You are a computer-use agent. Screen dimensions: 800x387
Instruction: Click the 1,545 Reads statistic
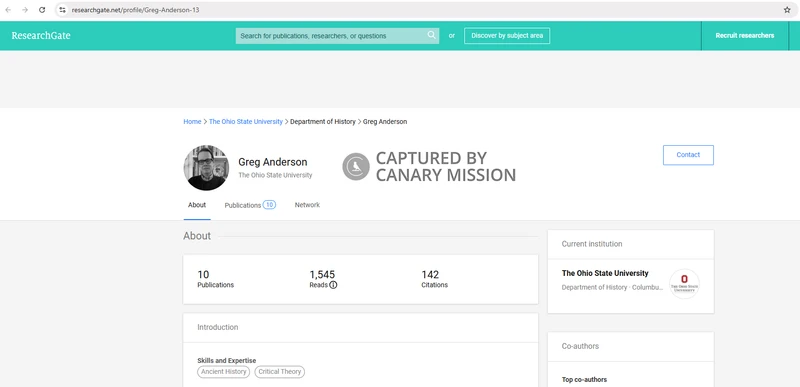point(323,279)
